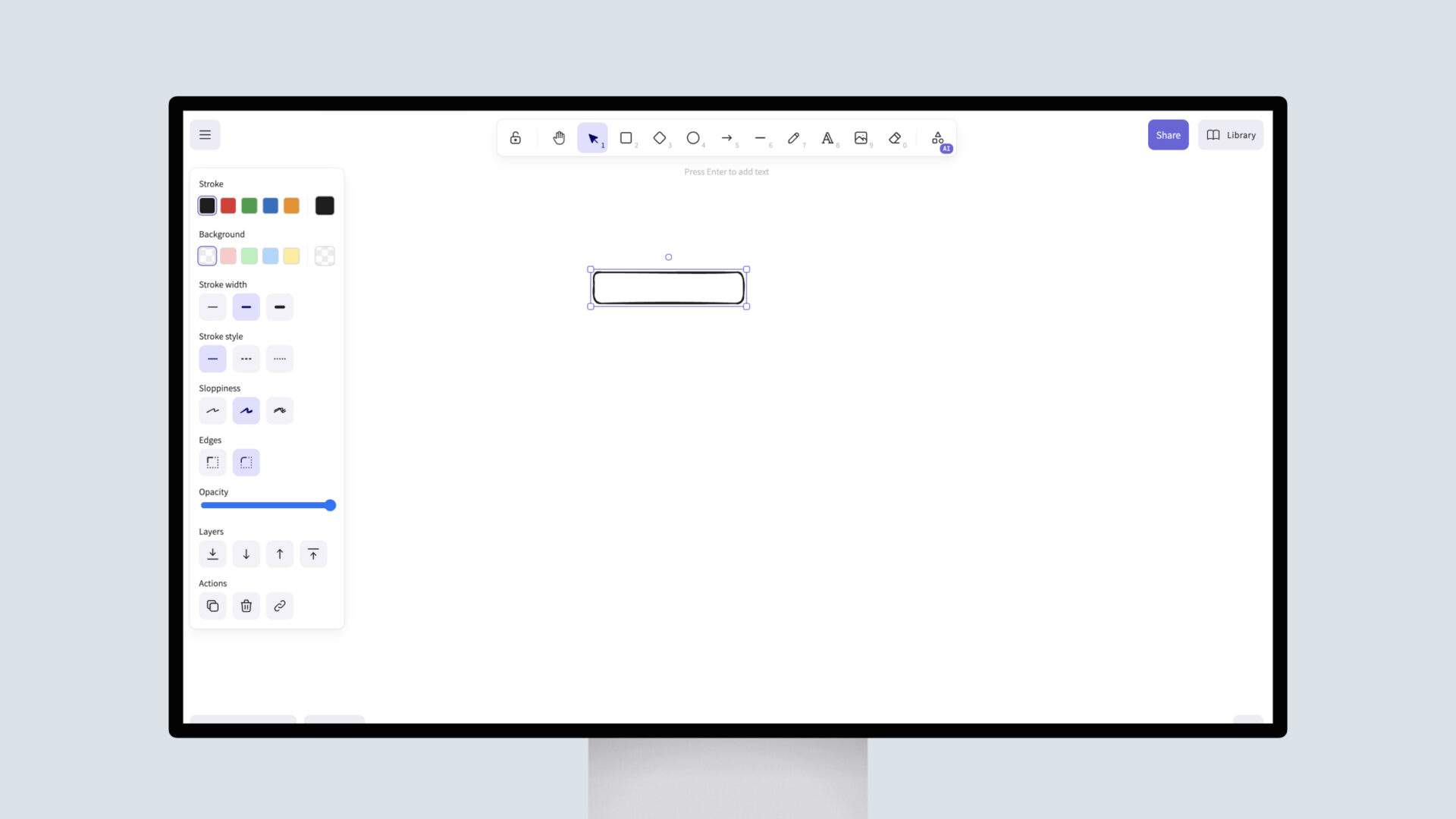Set sloppiness to architect
This screenshot has width=1456, height=819.
pyautogui.click(x=212, y=410)
